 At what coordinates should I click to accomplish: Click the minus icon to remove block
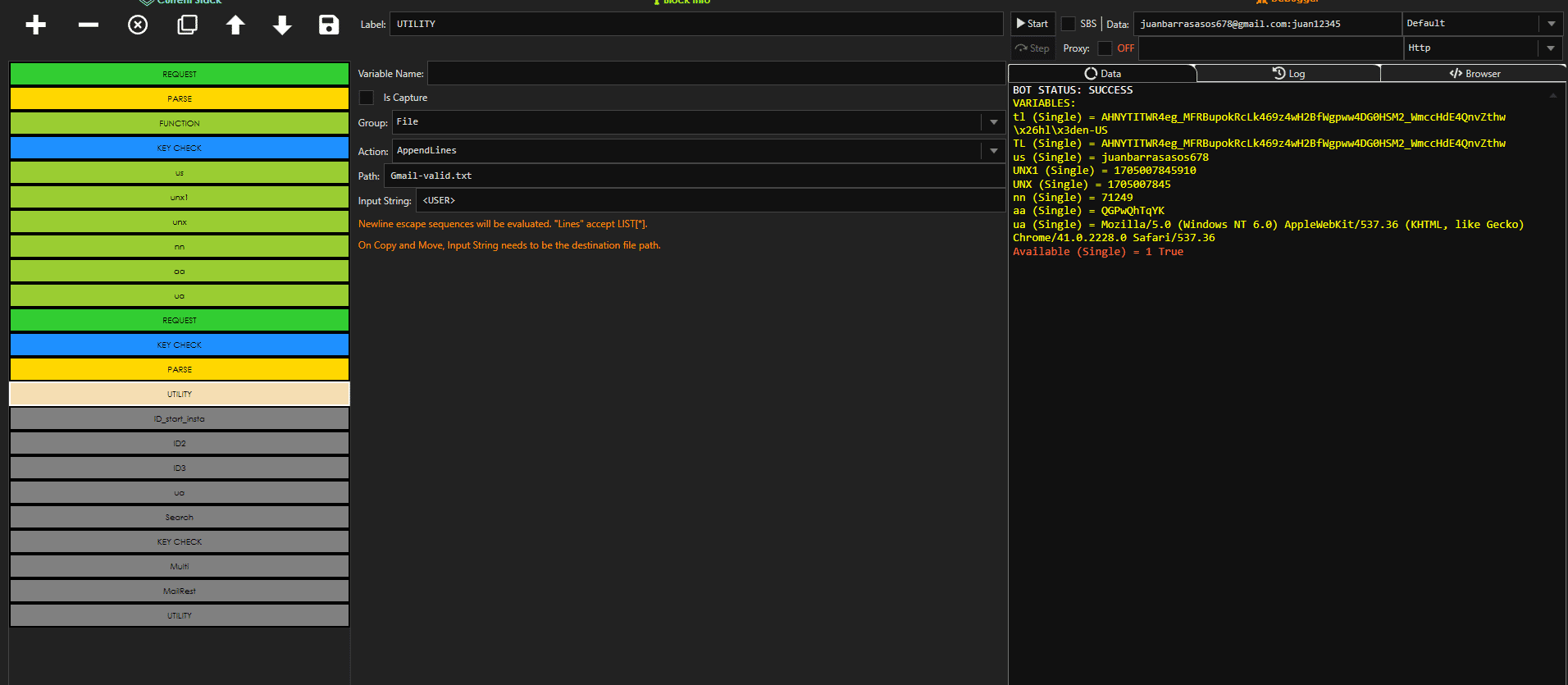click(89, 25)
